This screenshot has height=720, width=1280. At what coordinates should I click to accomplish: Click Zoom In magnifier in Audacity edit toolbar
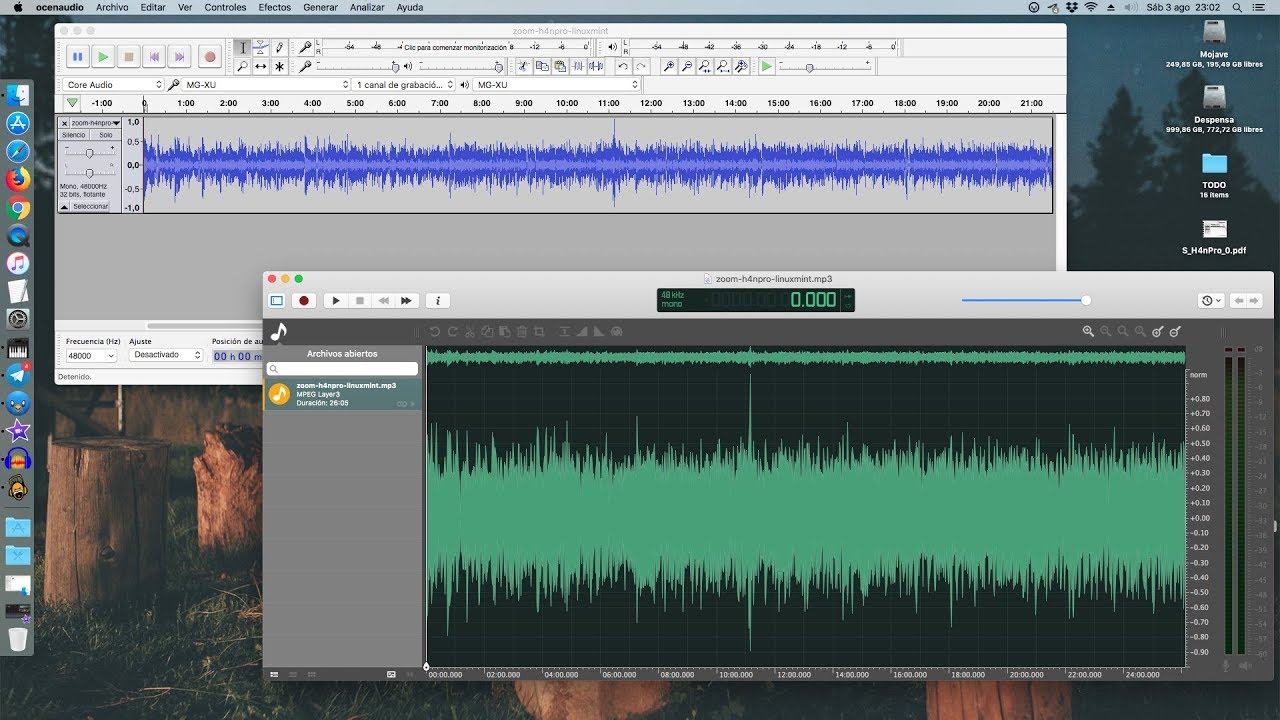coord(669,66)
